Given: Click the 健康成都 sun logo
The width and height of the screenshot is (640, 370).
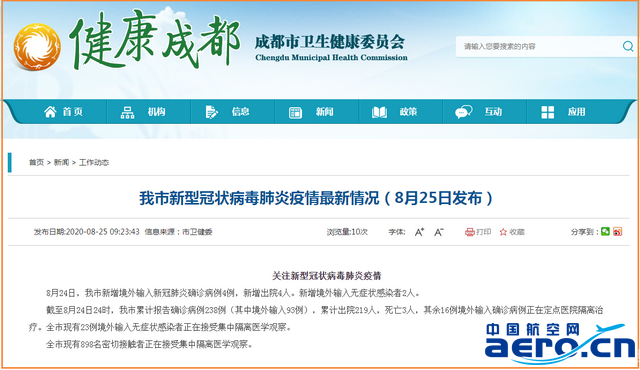Looking at the screenshot, I should point(37,47).
